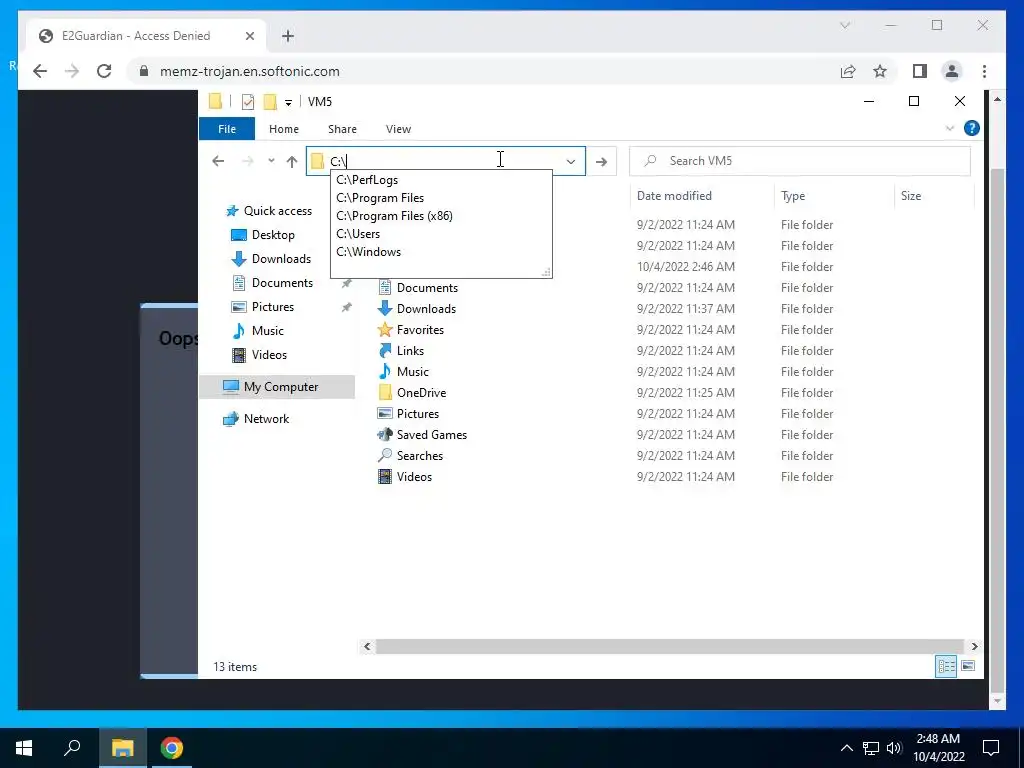Image resolution: width=1024 pixels, height=768 pixels.
Task: Click the Chrome URL memz-trojan.en.softonic.com
Action: point(249,71)
